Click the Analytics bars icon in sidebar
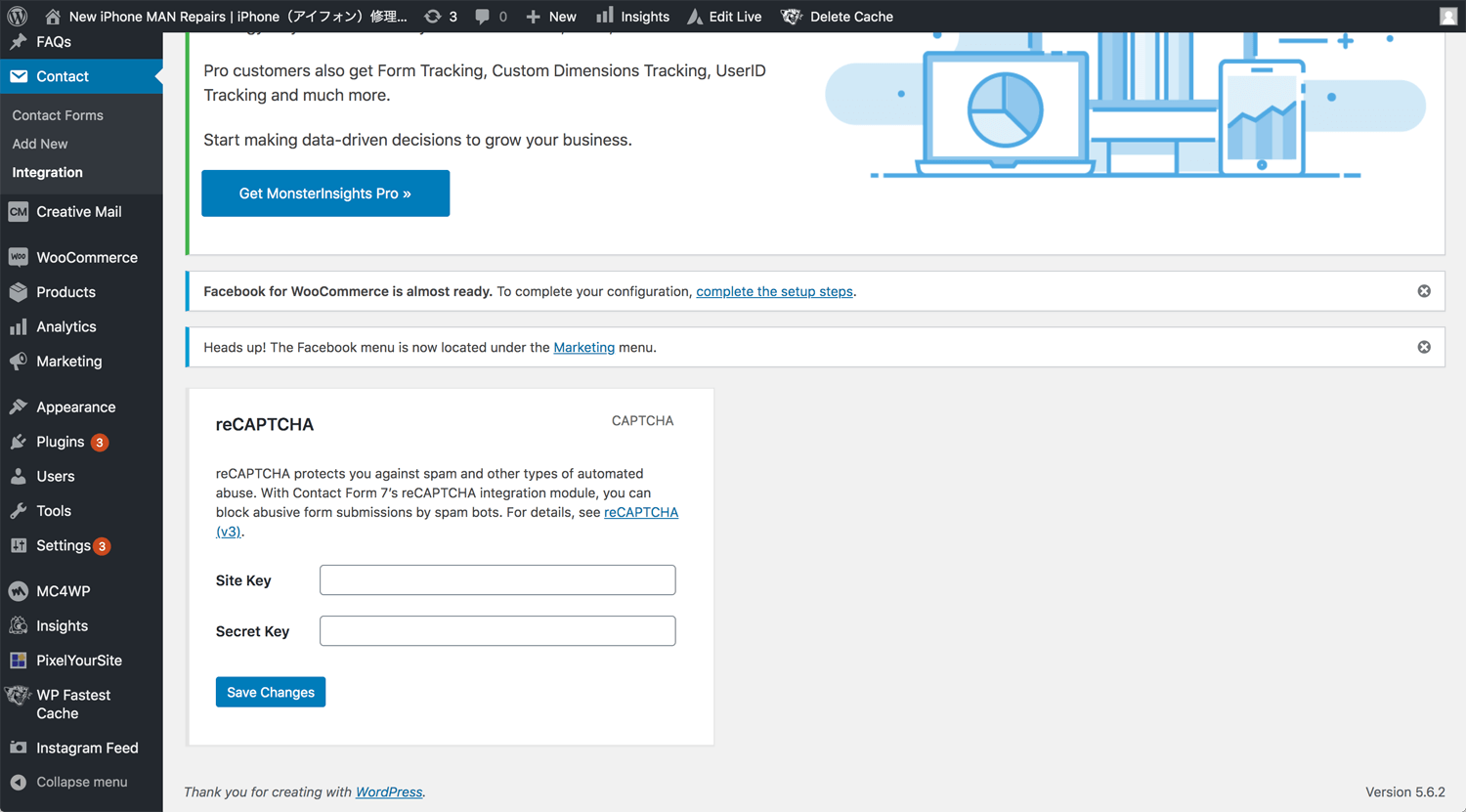 point(18,326)
